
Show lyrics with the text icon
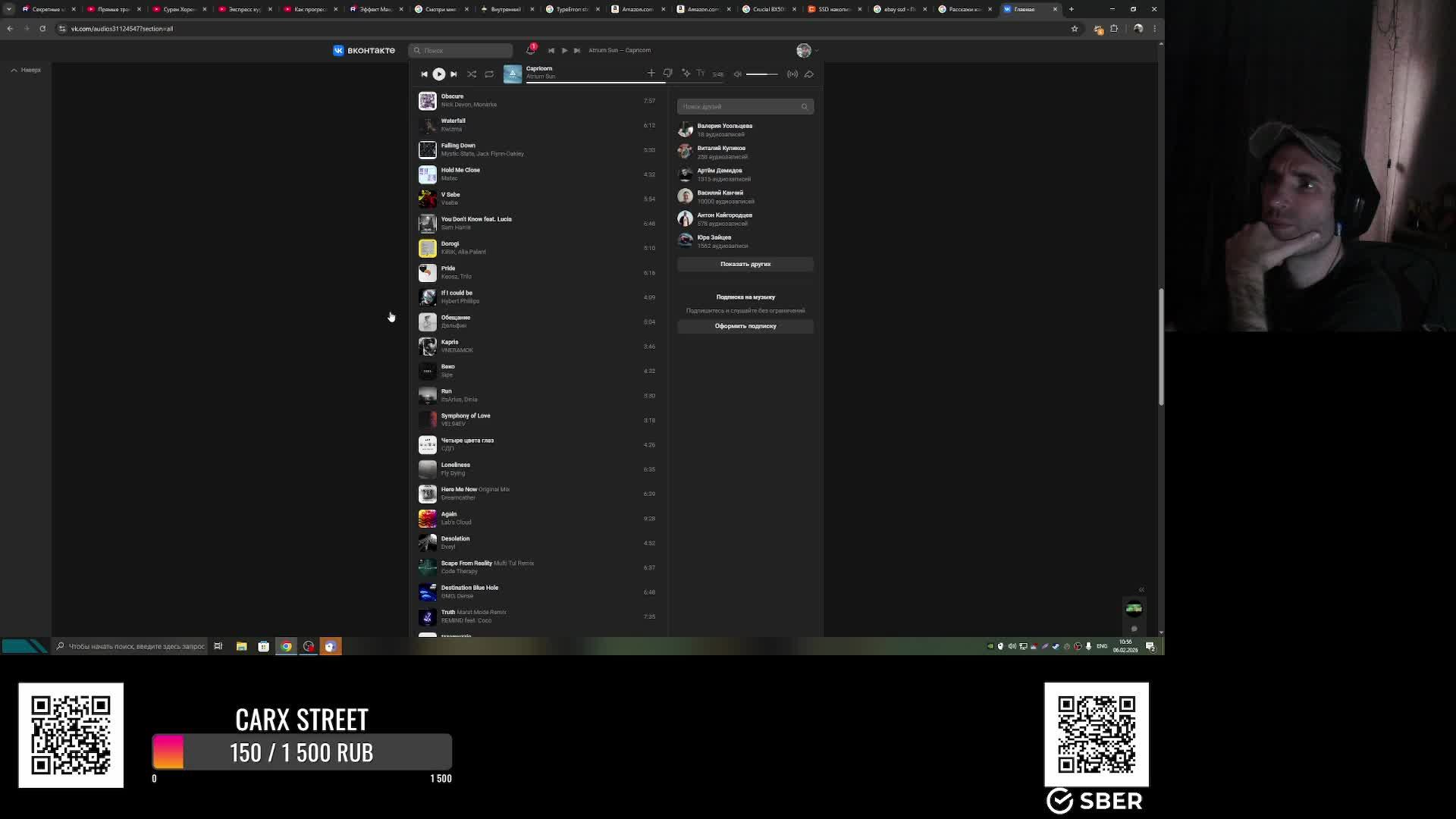pyautogui.click(x=701, y=74)
